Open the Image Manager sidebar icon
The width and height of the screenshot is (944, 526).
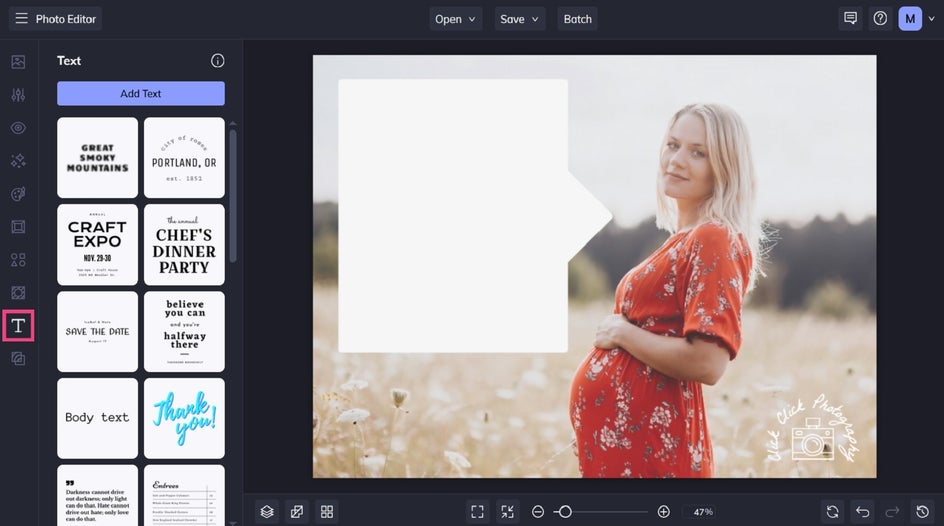pyautogui.click(x=18, y=61)
